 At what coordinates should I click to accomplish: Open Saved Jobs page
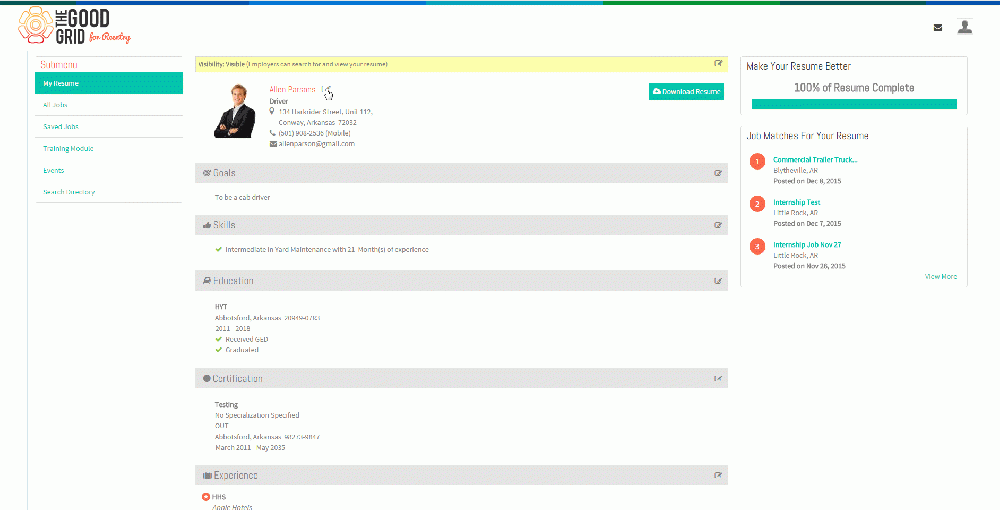click(x=61, y=127)
